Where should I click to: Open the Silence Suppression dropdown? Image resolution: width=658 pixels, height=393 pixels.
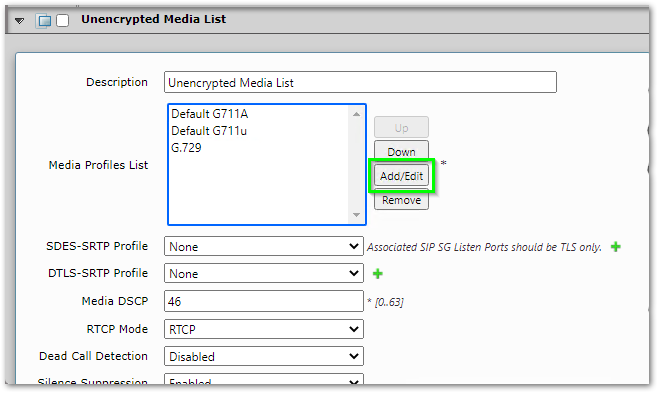coord(264,379)
